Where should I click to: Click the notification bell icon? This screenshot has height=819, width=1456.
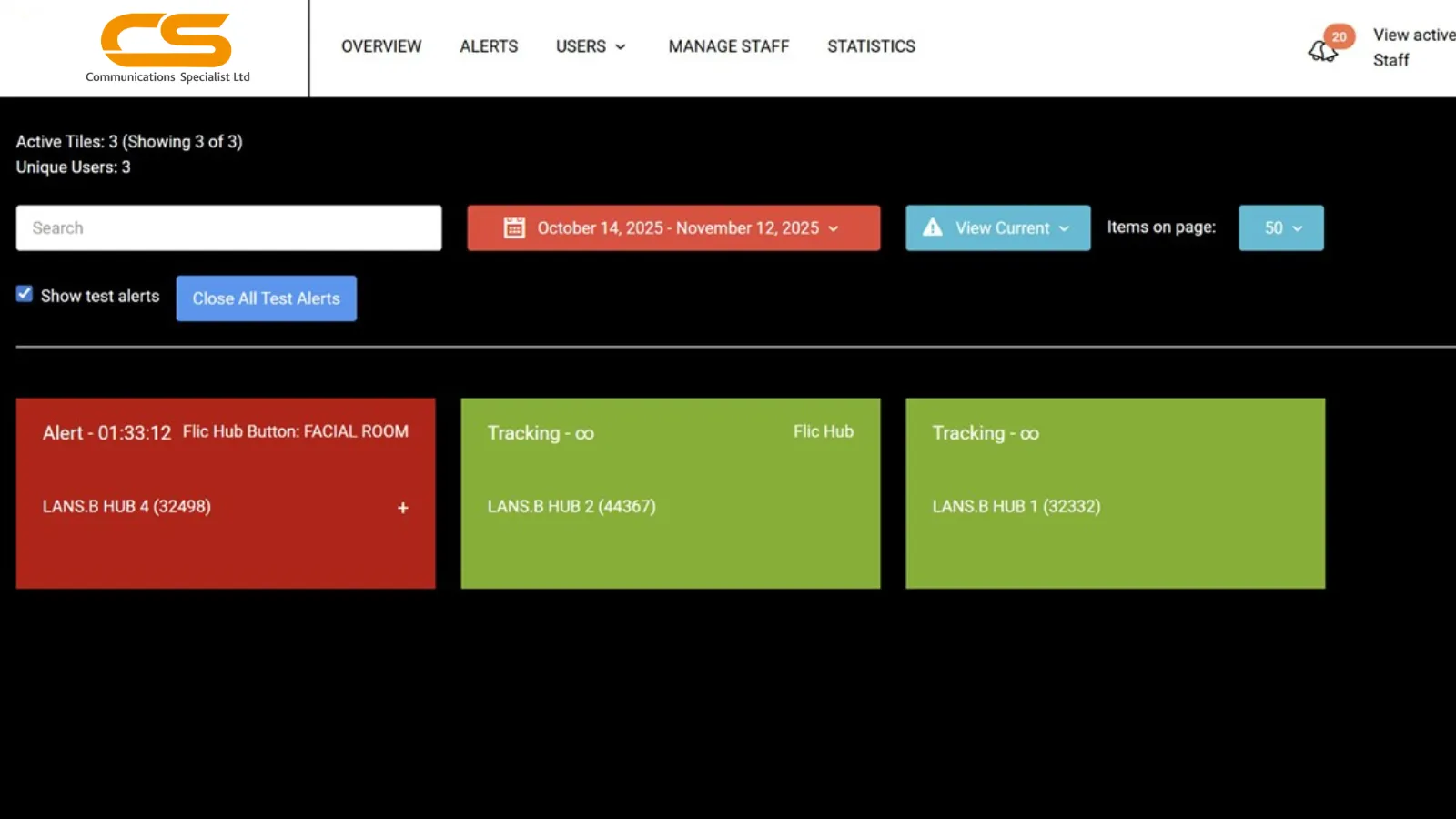click(x=1322, y=52)
